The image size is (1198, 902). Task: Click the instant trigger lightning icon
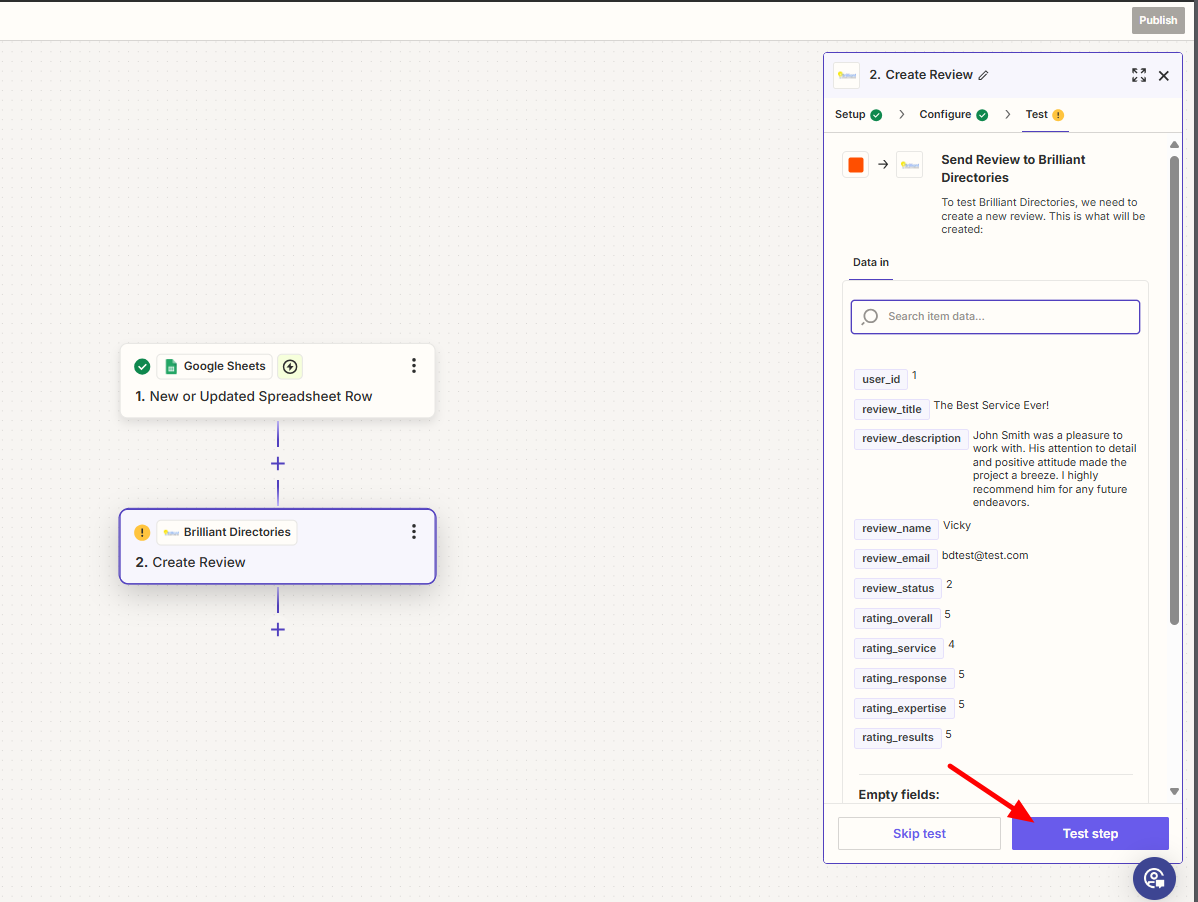[x=290, y=367]
